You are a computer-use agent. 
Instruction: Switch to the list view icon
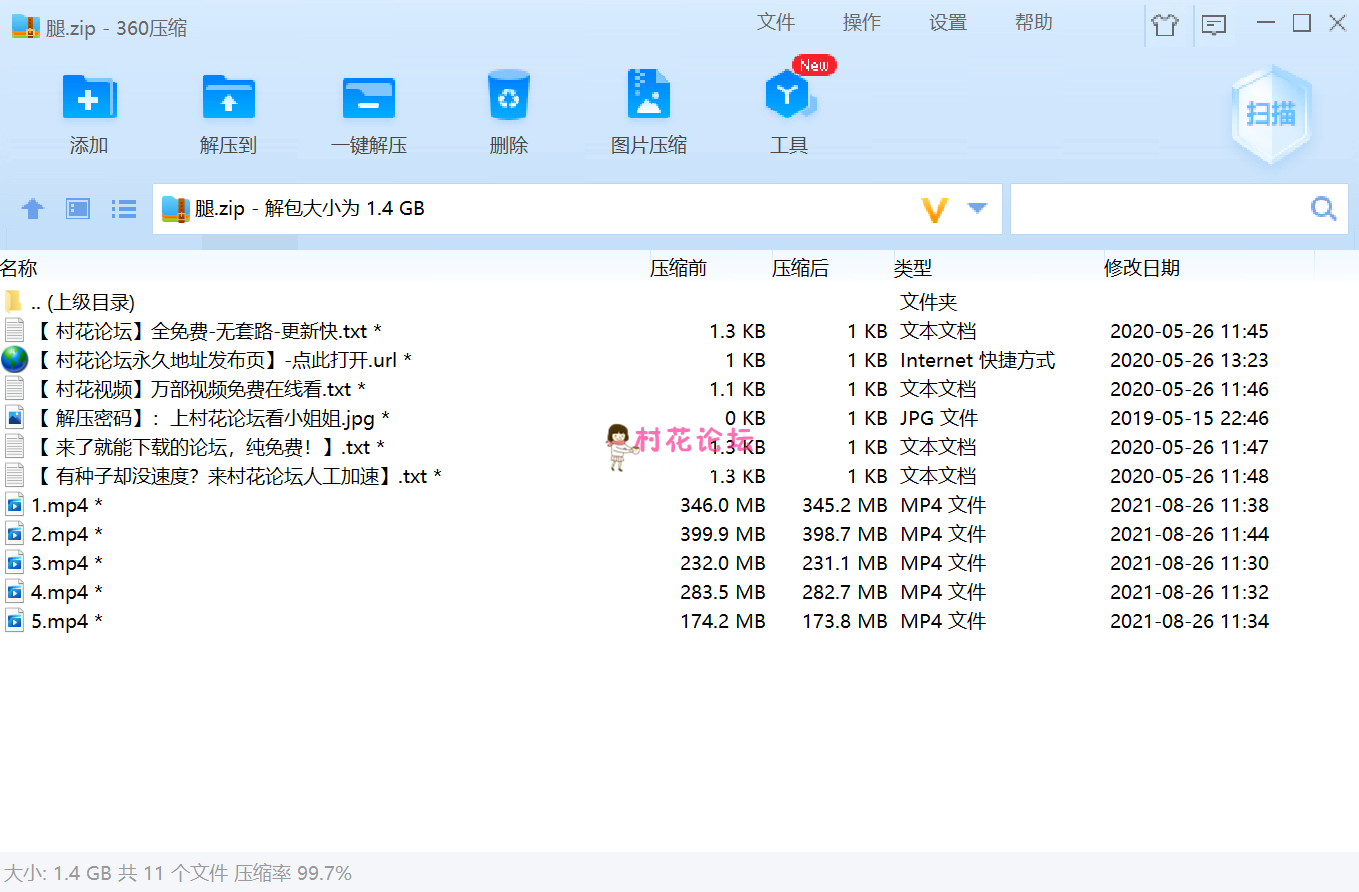pyautogui.click(x=123, y=209)
